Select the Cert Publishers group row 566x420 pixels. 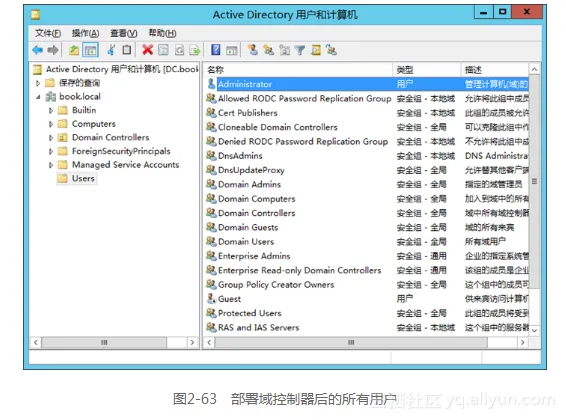pyautogui.click(x=367, y=113)
